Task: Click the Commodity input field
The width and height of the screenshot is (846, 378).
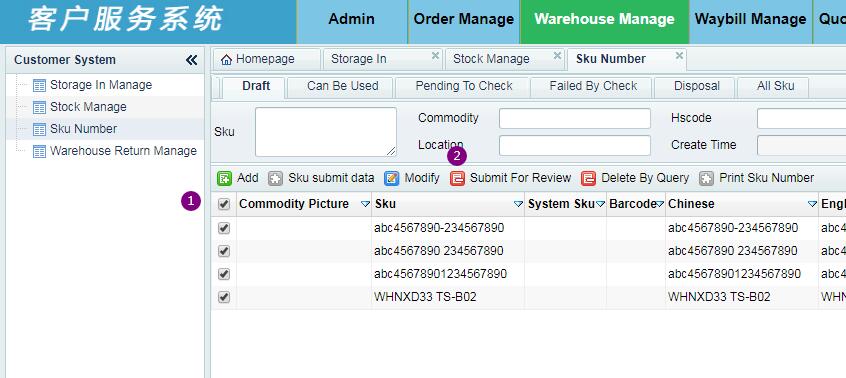Action: [575, 118]
